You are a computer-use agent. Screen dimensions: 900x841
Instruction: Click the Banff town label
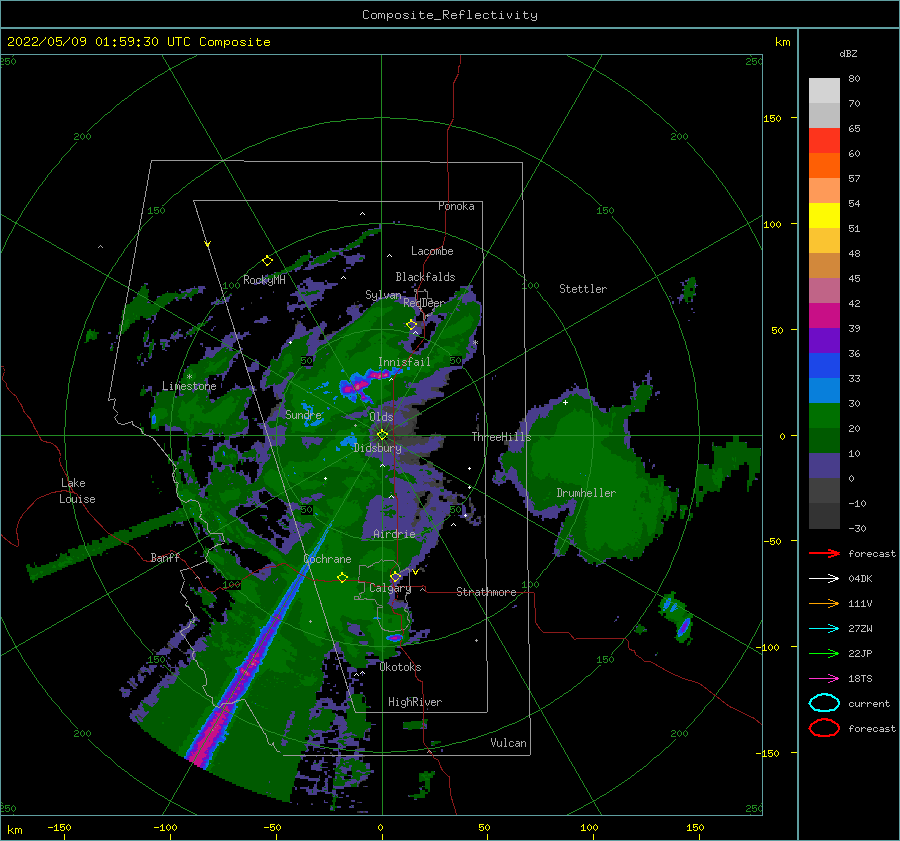click(165, 557)
